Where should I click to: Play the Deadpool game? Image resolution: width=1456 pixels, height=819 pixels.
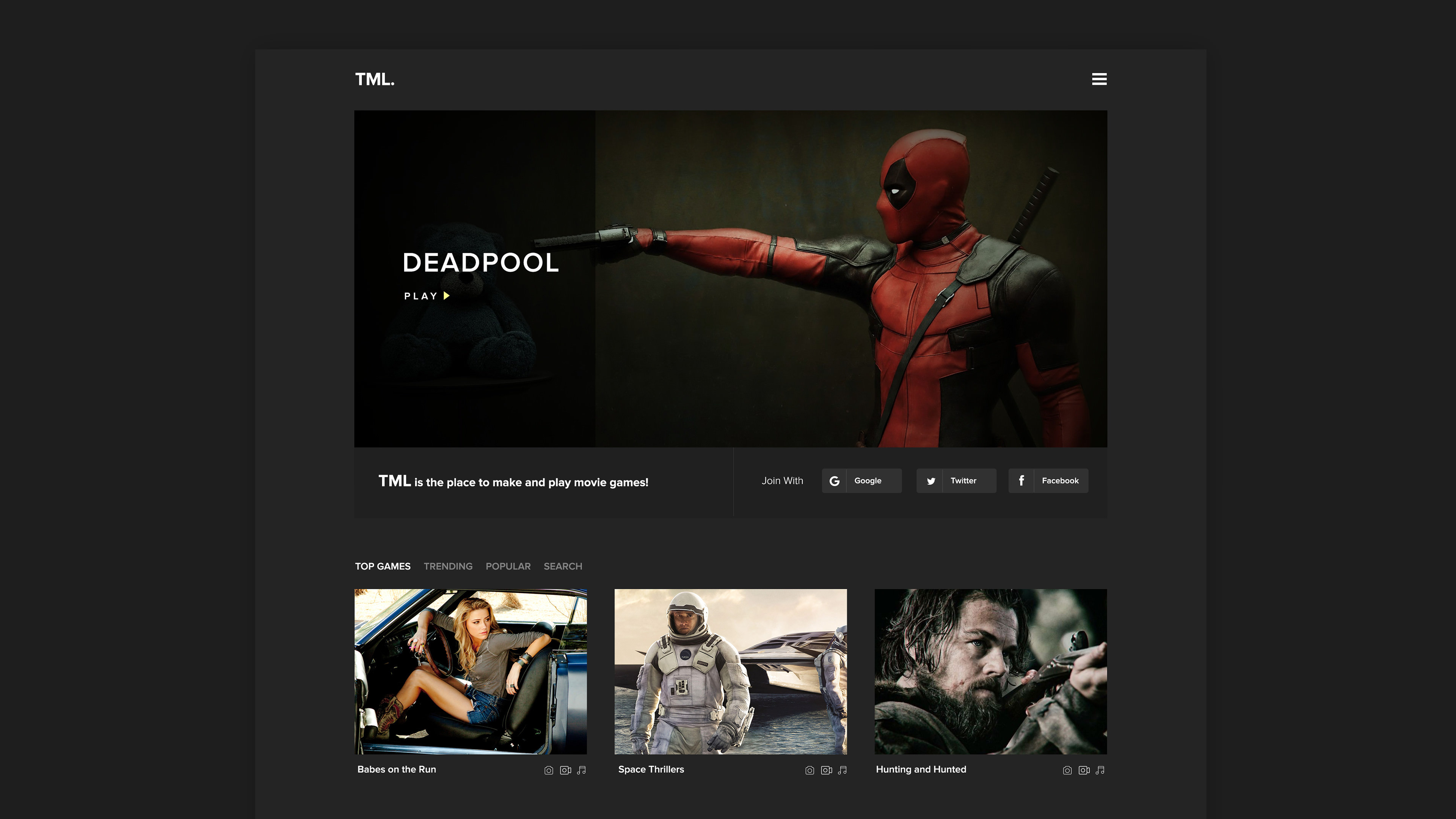point(427,296)
